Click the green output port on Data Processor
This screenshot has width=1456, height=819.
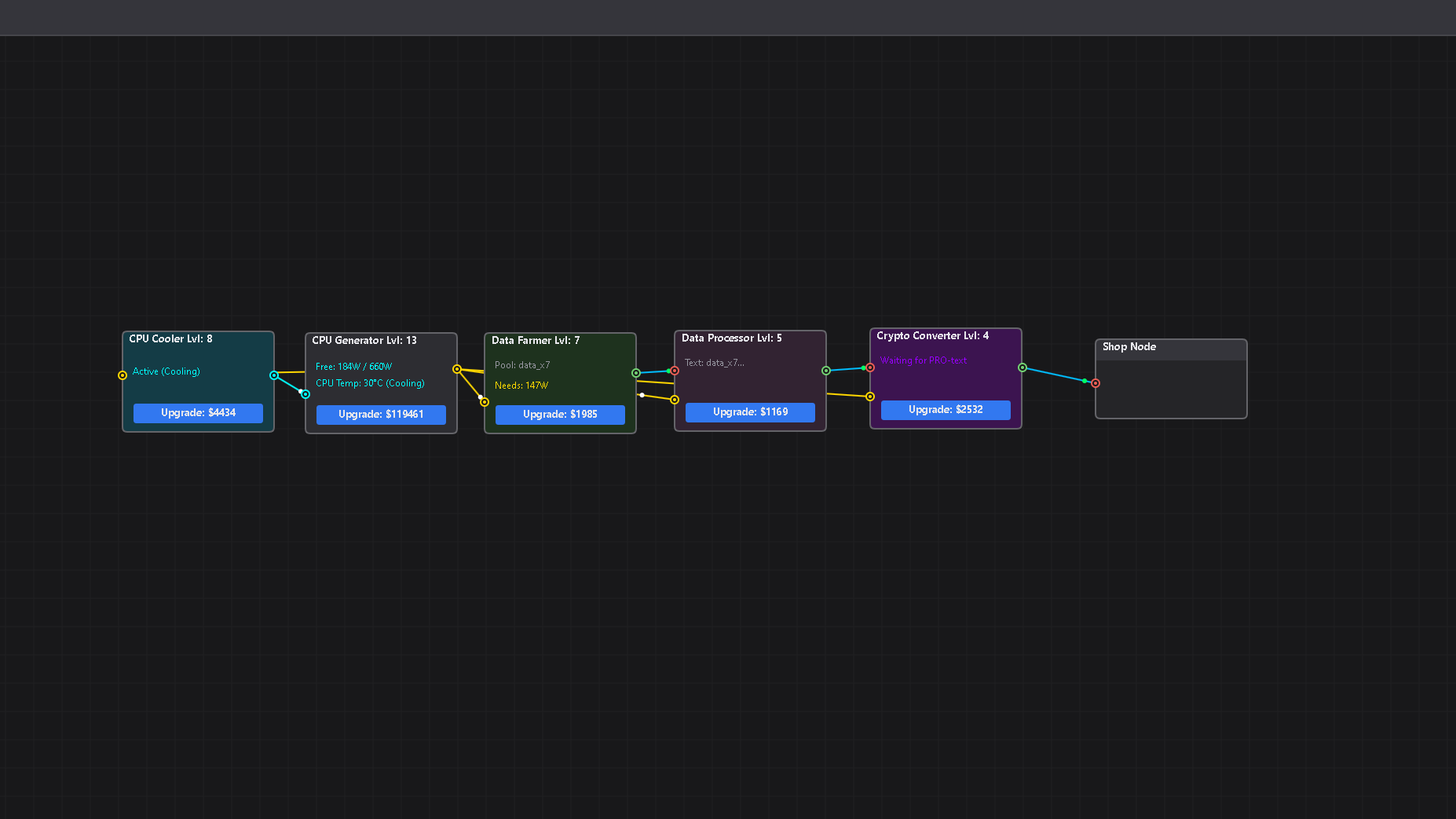click(x=826, y=371)
